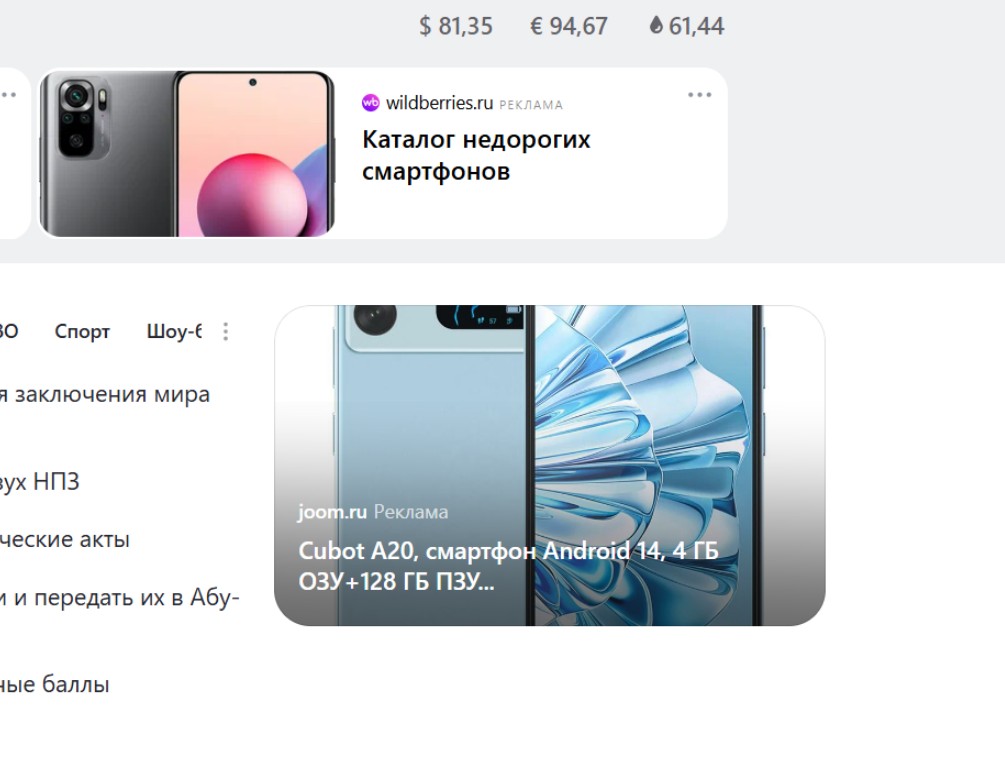Image resolution: width=1005 pixels, height=762 pixels.
Task: Open the budget smartphones phone image
Action: (187, 154)
